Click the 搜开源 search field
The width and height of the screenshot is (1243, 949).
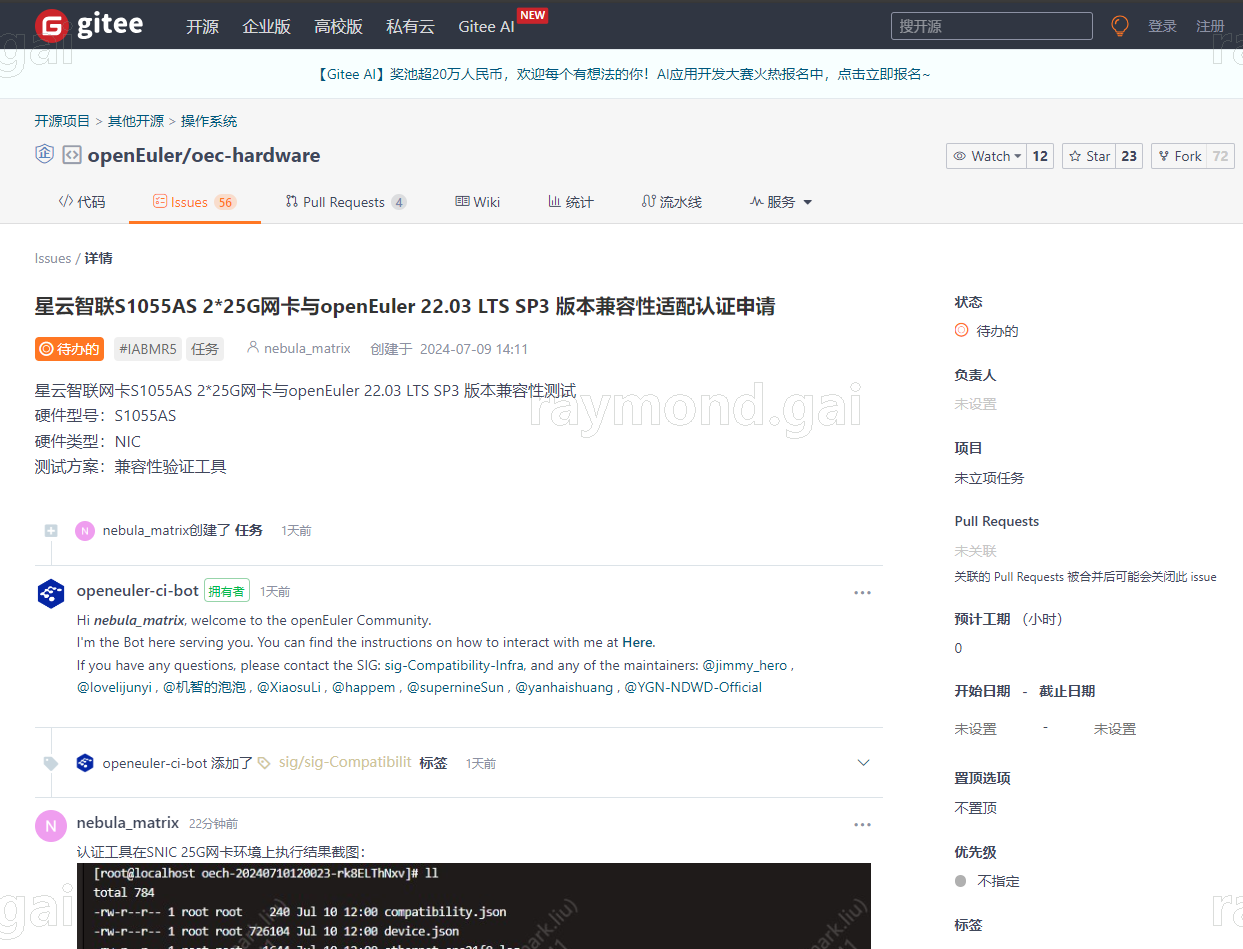click(x=991, y=26)
